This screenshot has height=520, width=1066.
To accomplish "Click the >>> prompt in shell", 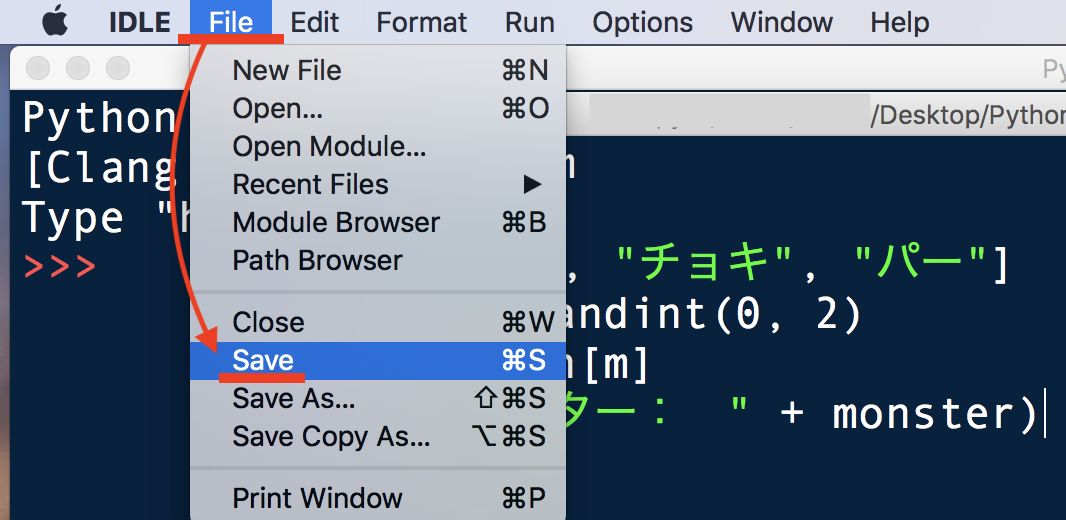I will click(x=60, y=268).
